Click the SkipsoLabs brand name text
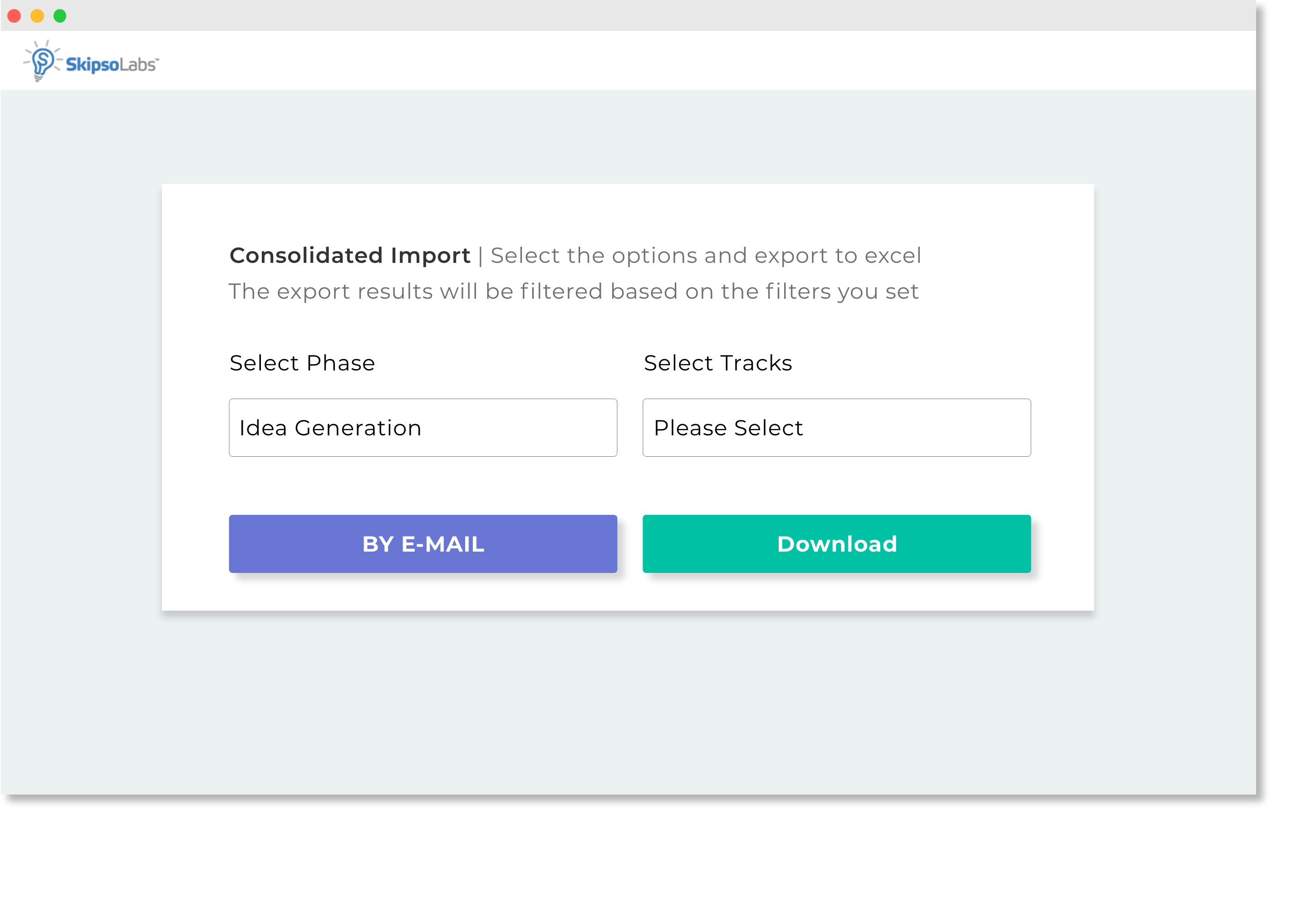The height and width of the screenshot is (908, 1316). 112,64
